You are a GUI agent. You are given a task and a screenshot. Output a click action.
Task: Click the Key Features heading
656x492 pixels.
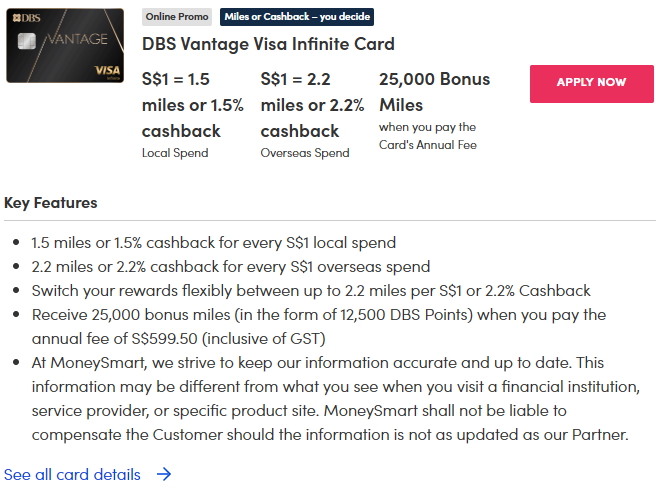click(x=51, y=203)
